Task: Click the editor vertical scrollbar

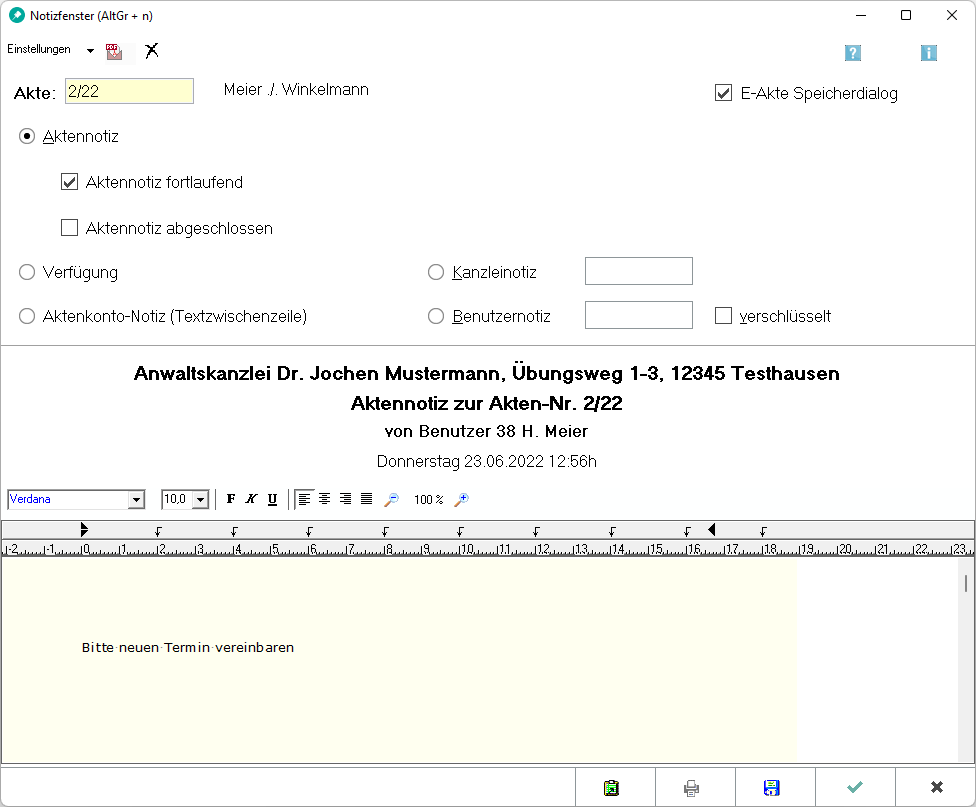Action: click(965, 659)
